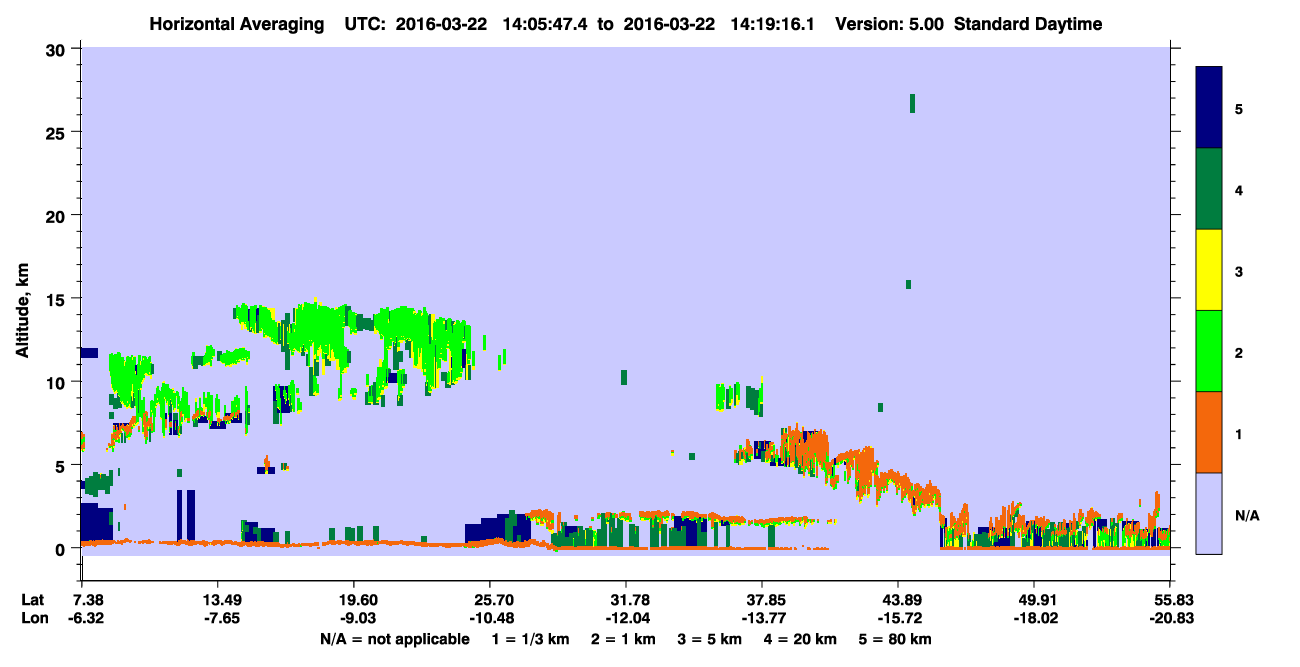This screenshot has height=667, width=1300.
Task: Click the altitude tick label '20'
Action: 57,215
